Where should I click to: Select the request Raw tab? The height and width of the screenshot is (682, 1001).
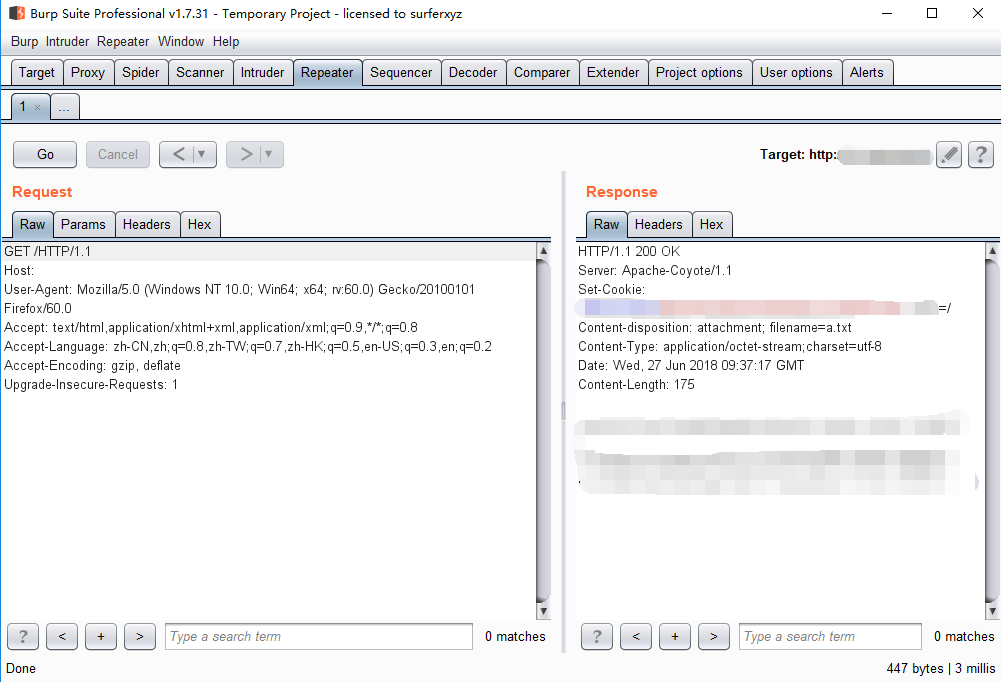(x=33, y=225)
